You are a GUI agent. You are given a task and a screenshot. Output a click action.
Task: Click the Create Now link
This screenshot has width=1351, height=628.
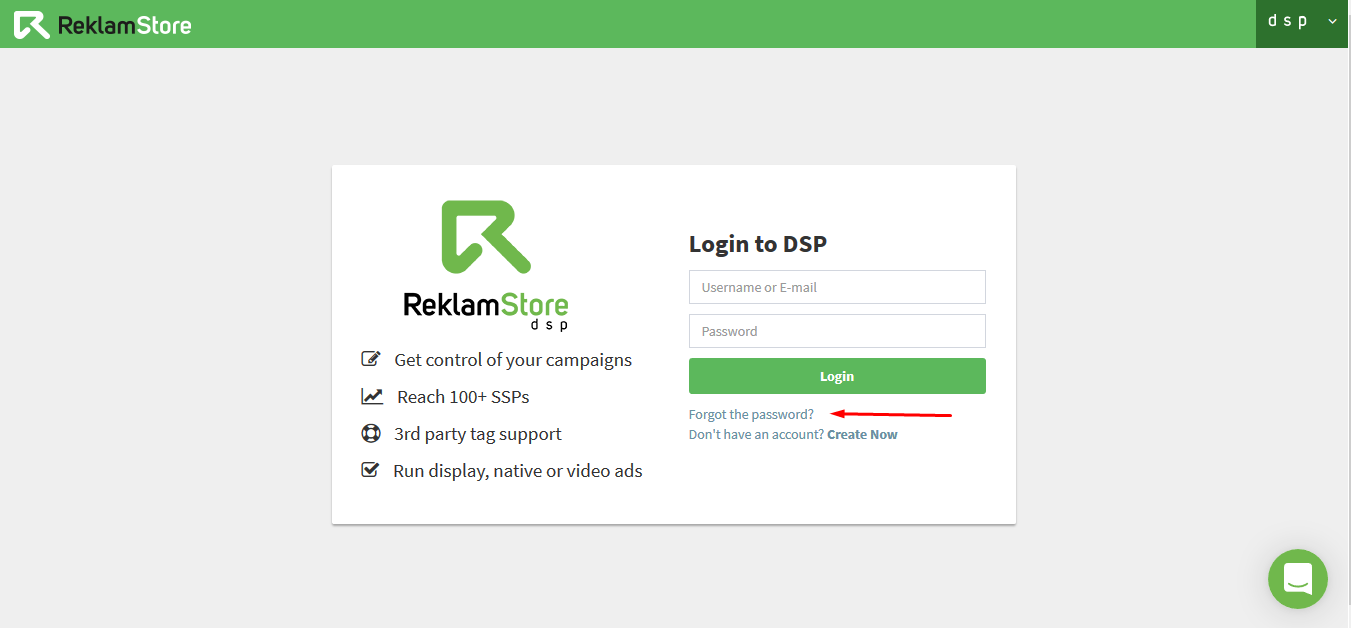862,434
